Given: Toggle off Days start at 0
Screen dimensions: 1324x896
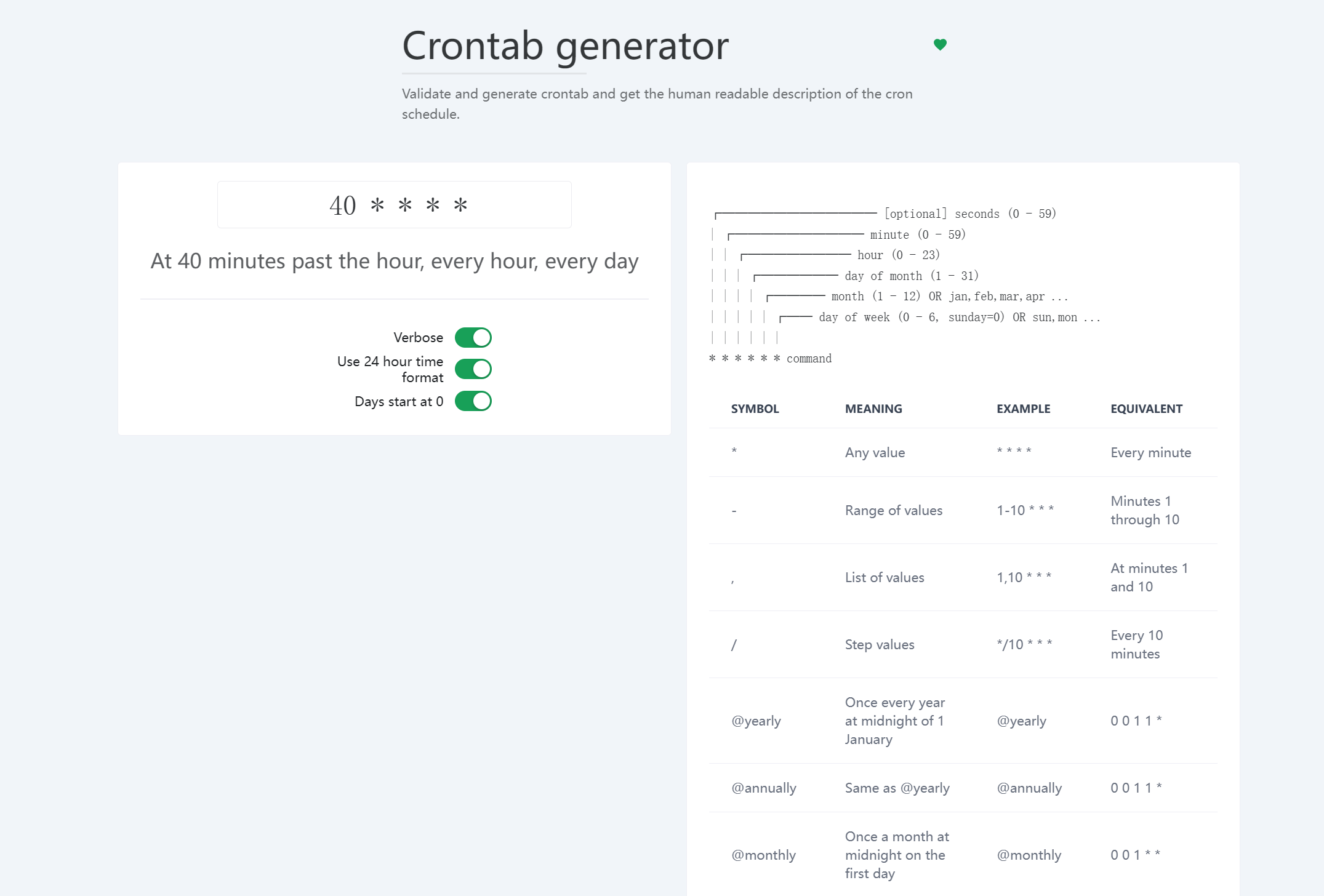Looking at the screenshot, I should coord(473,401).
